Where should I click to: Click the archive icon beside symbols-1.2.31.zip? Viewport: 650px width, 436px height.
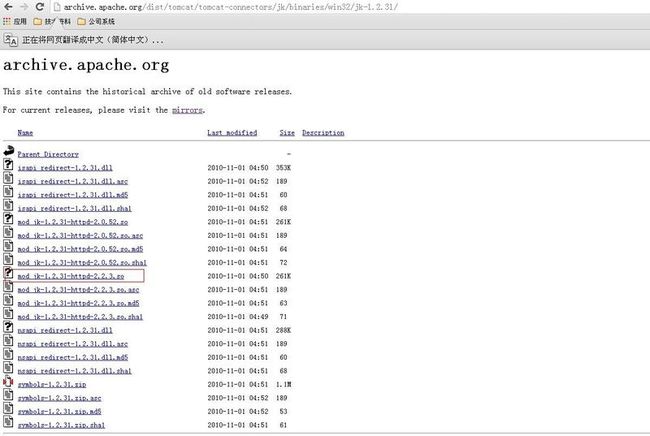(8, 381)
